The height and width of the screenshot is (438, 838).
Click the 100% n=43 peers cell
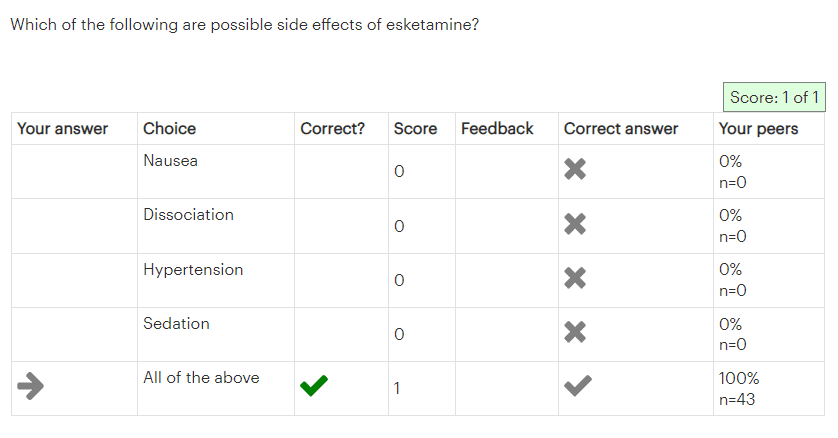click(740, 388)
